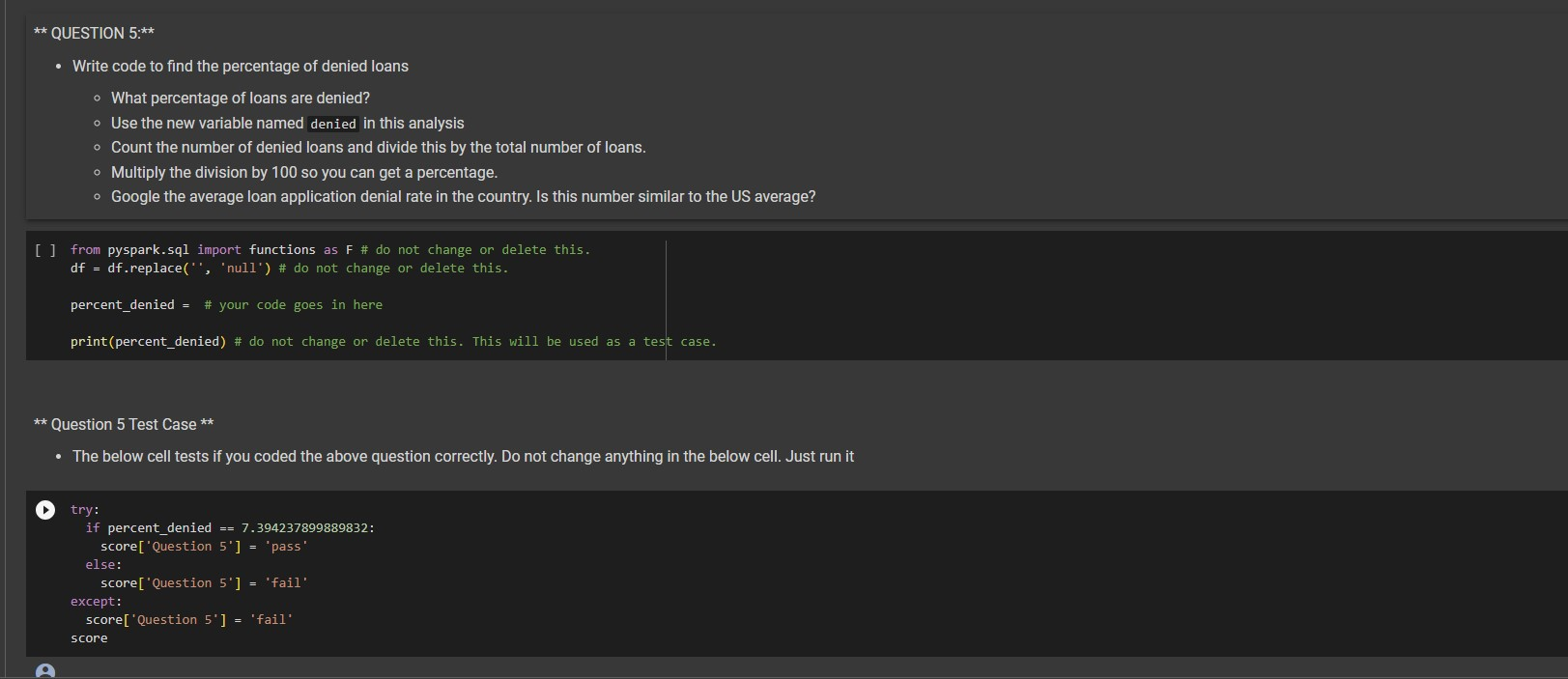Screen dimensions: 1568x679
Task: Click the bullet about not changing the test cell
Action: point(460,456)
